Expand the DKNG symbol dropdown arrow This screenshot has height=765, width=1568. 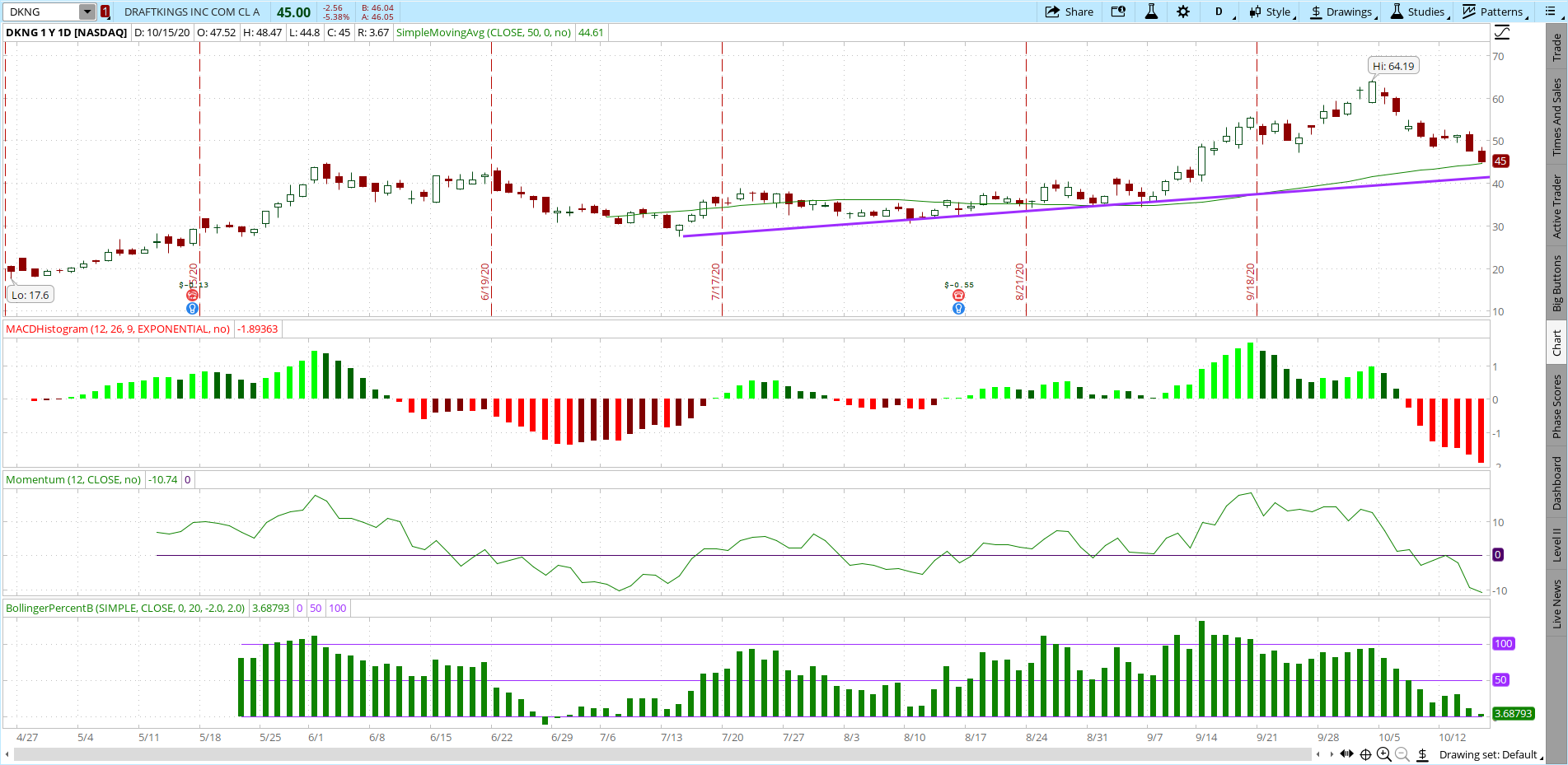coord(87,12)
